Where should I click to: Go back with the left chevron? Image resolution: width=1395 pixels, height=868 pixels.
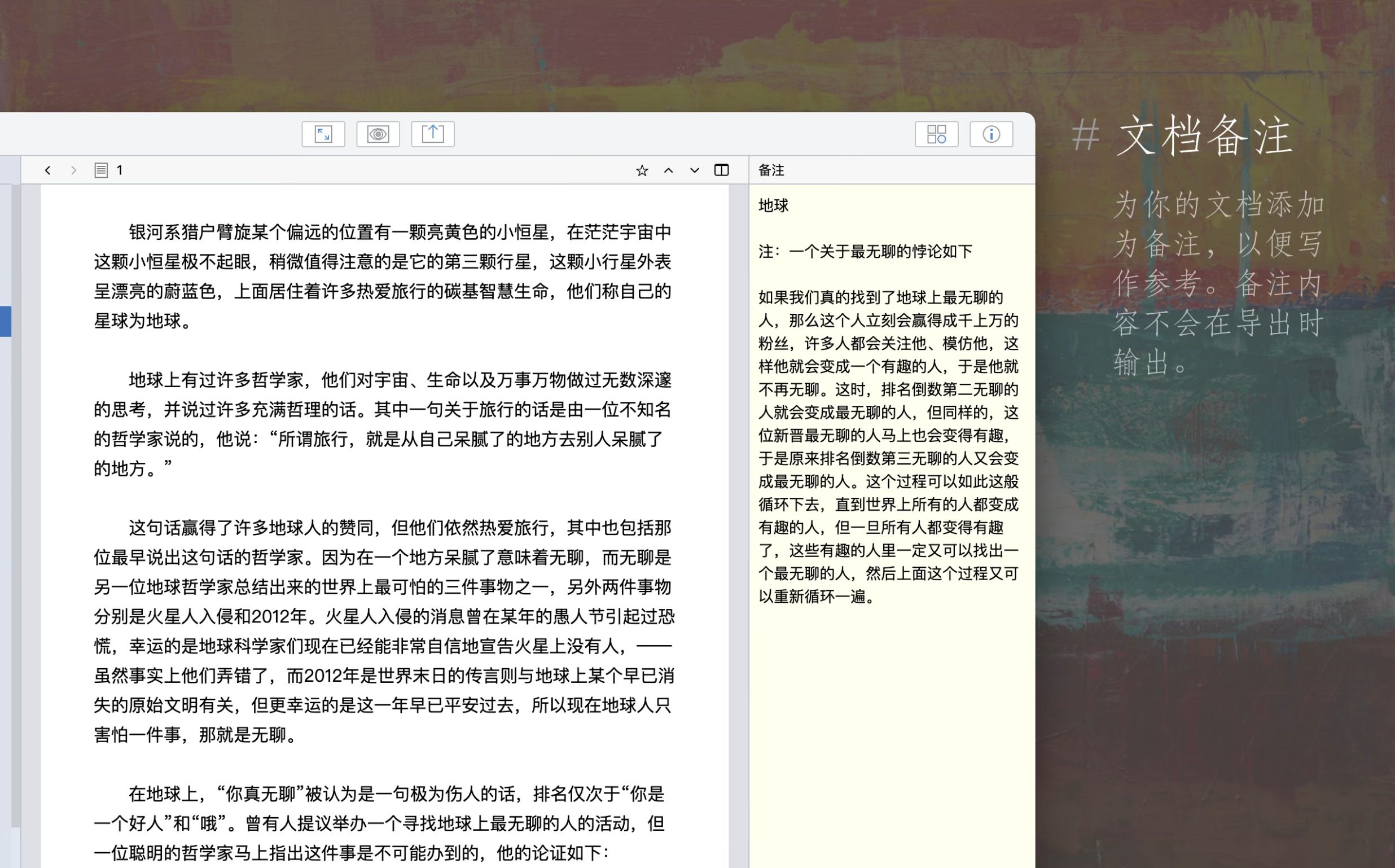tap(47, 170)
